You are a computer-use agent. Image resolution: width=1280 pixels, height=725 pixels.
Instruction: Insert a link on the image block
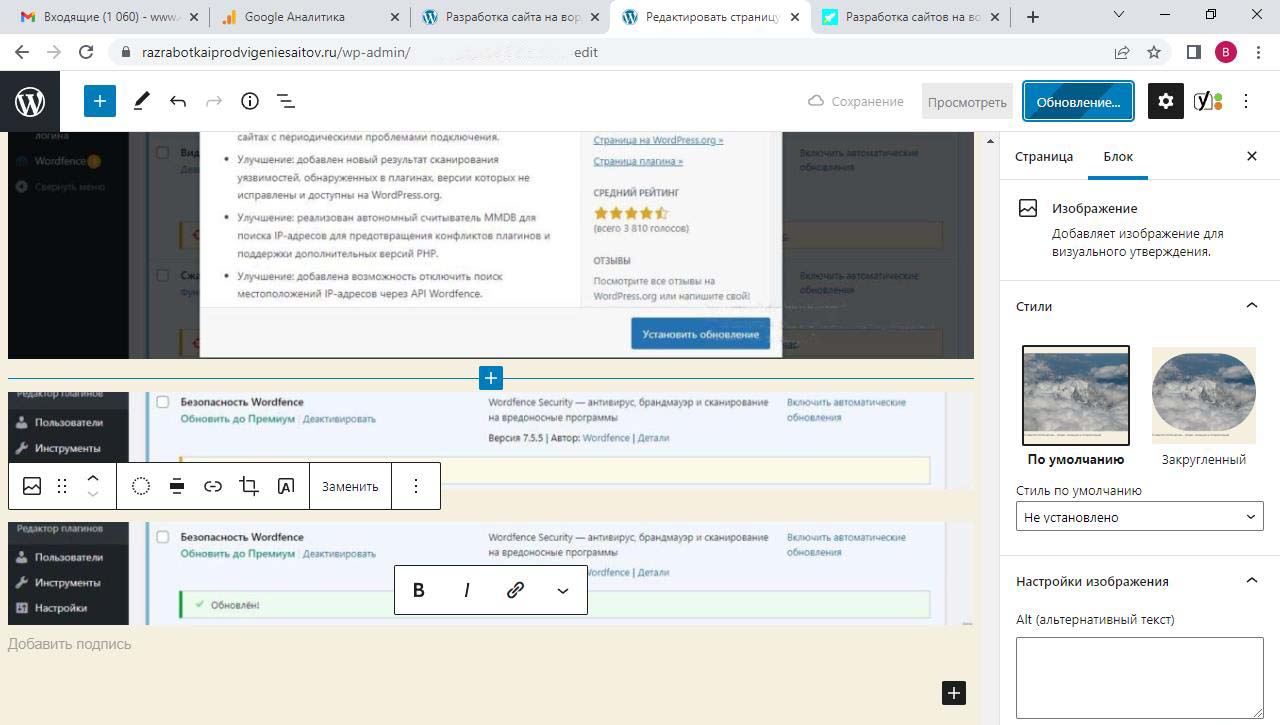tap(213, 486)
